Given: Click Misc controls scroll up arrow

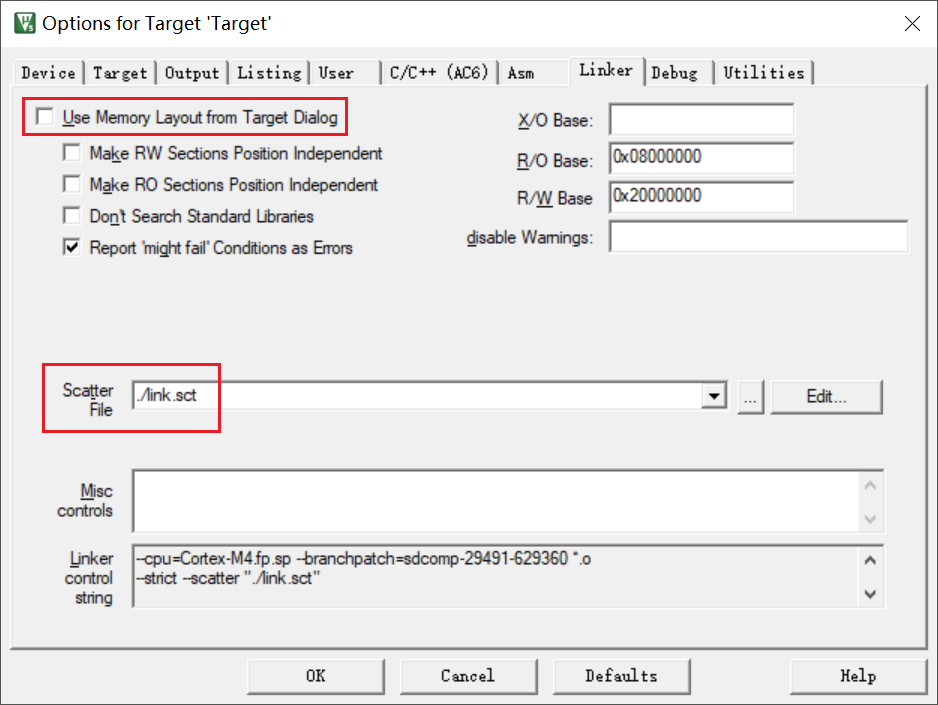Looking at the screenshot, I should pos(870,486).
